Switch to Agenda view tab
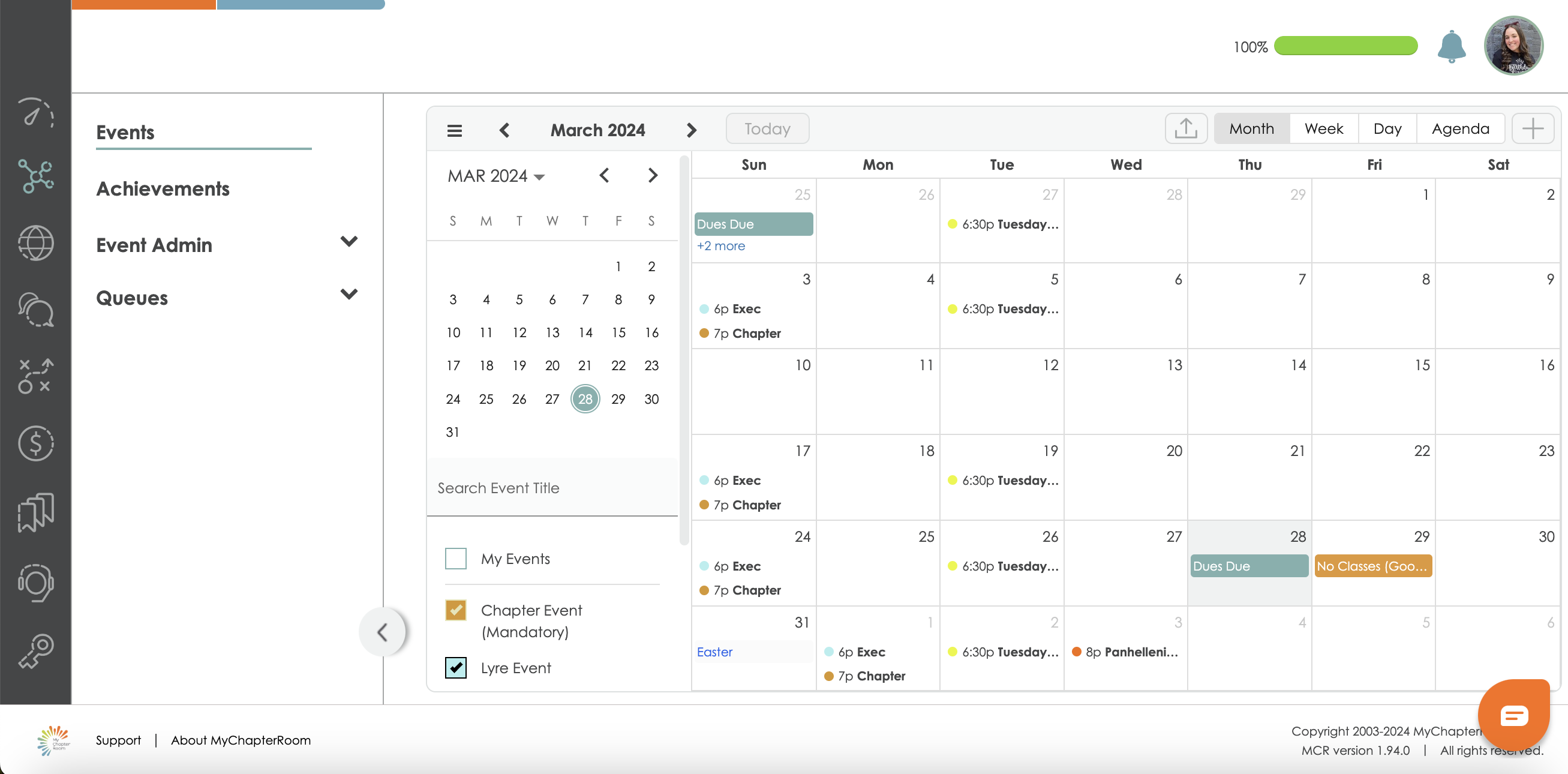The image size is (1568, 774). 1459,128
